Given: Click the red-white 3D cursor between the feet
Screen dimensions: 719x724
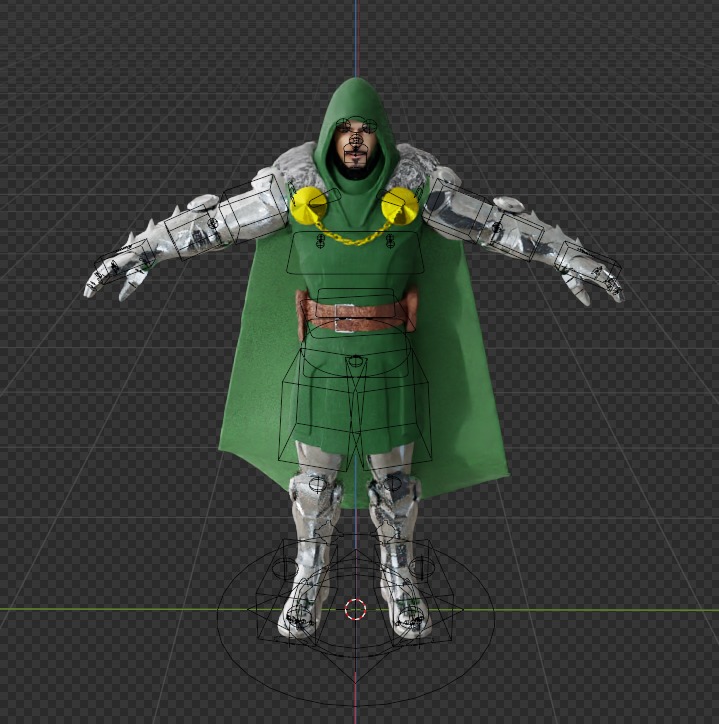Looking at the screenshot, I should pyautogui.click(x=356, y=609).
